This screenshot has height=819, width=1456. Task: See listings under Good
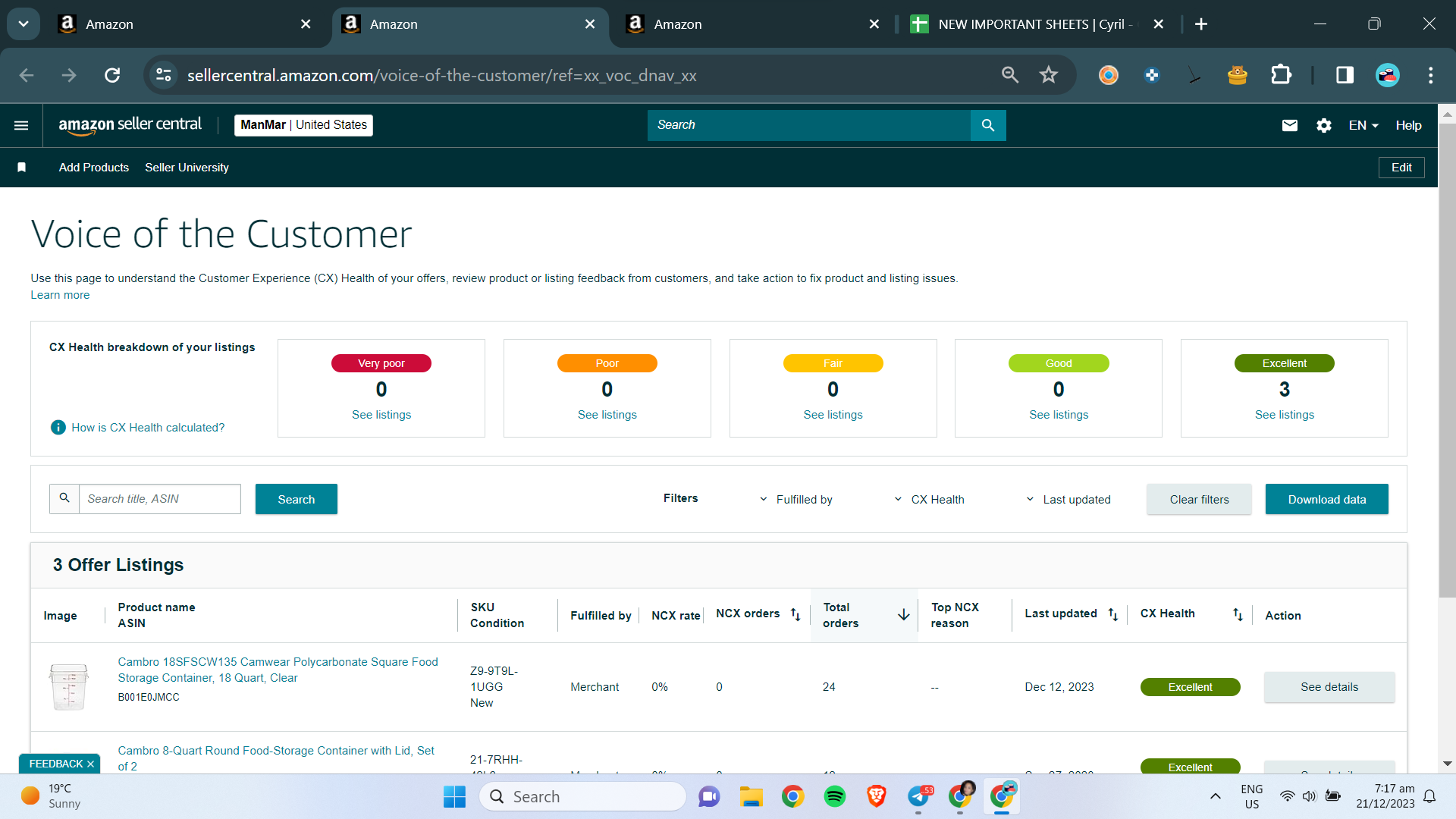pos(1059,415)
